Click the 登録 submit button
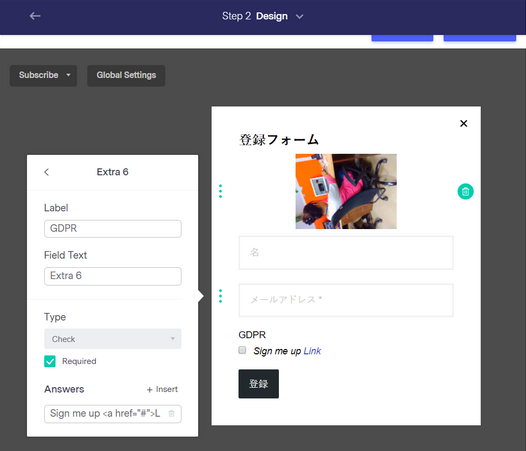This screenshot has width=526, height=451. pyautogui.click(x=258, y=384)
